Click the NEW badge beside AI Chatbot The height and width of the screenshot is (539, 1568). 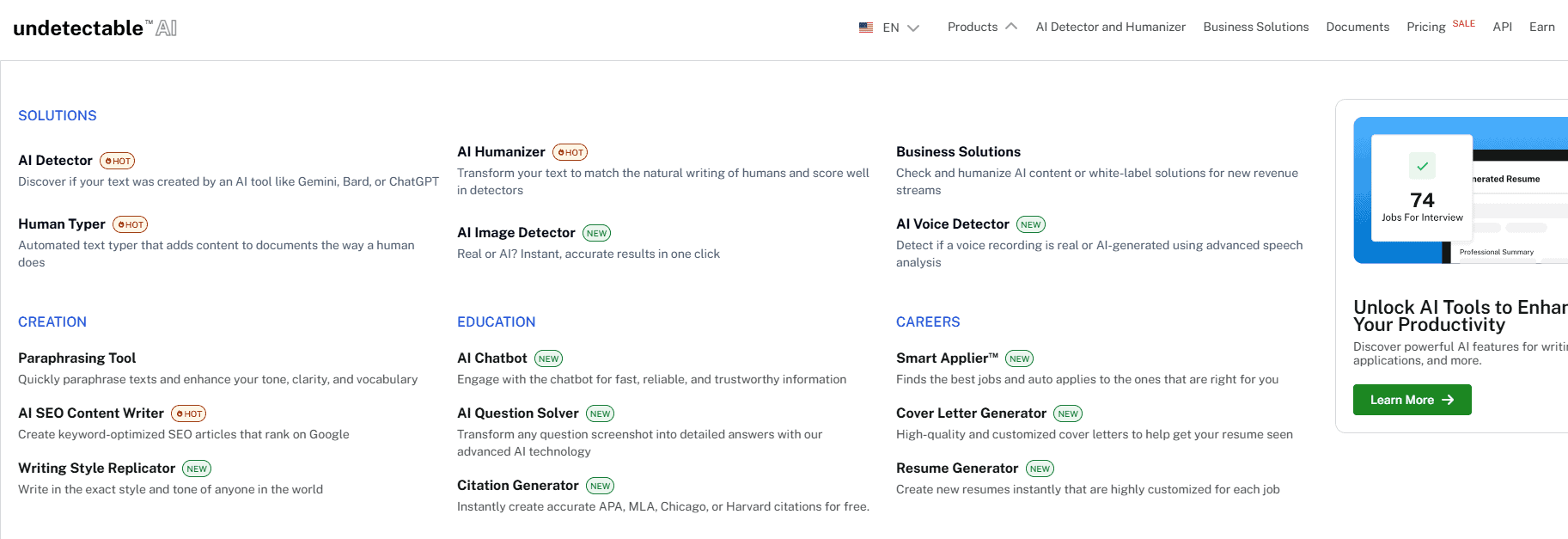click(548, 358)
